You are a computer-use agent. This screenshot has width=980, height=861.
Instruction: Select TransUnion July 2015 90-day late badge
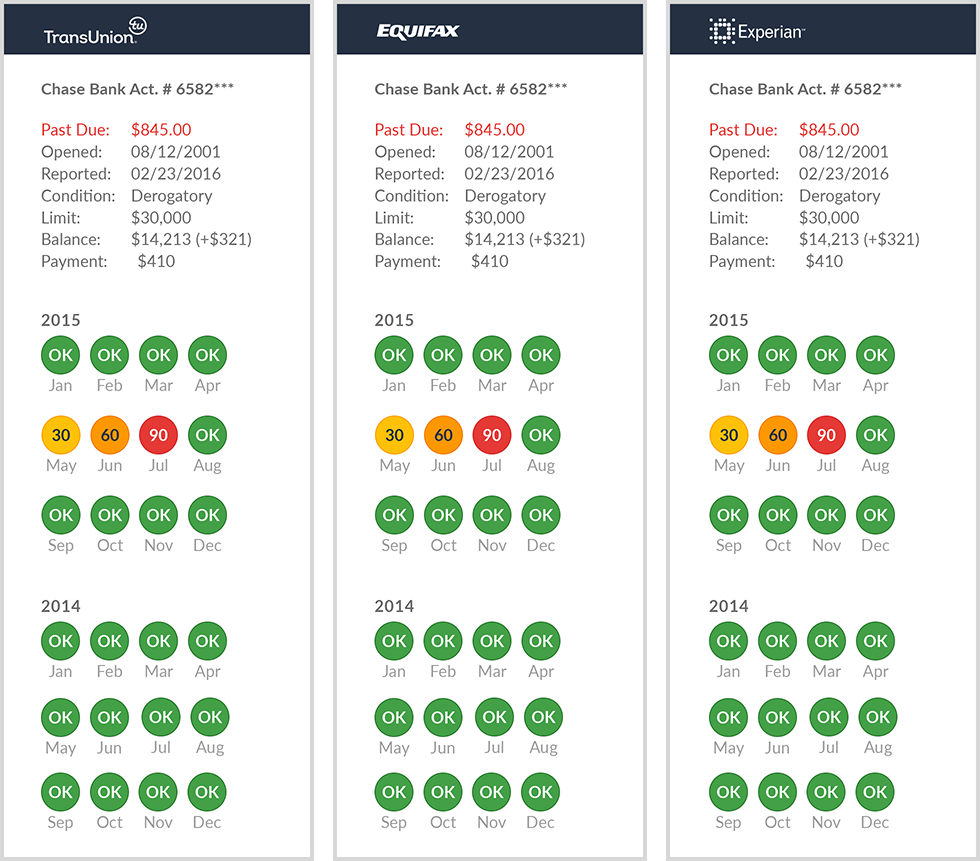coord(158,436)
